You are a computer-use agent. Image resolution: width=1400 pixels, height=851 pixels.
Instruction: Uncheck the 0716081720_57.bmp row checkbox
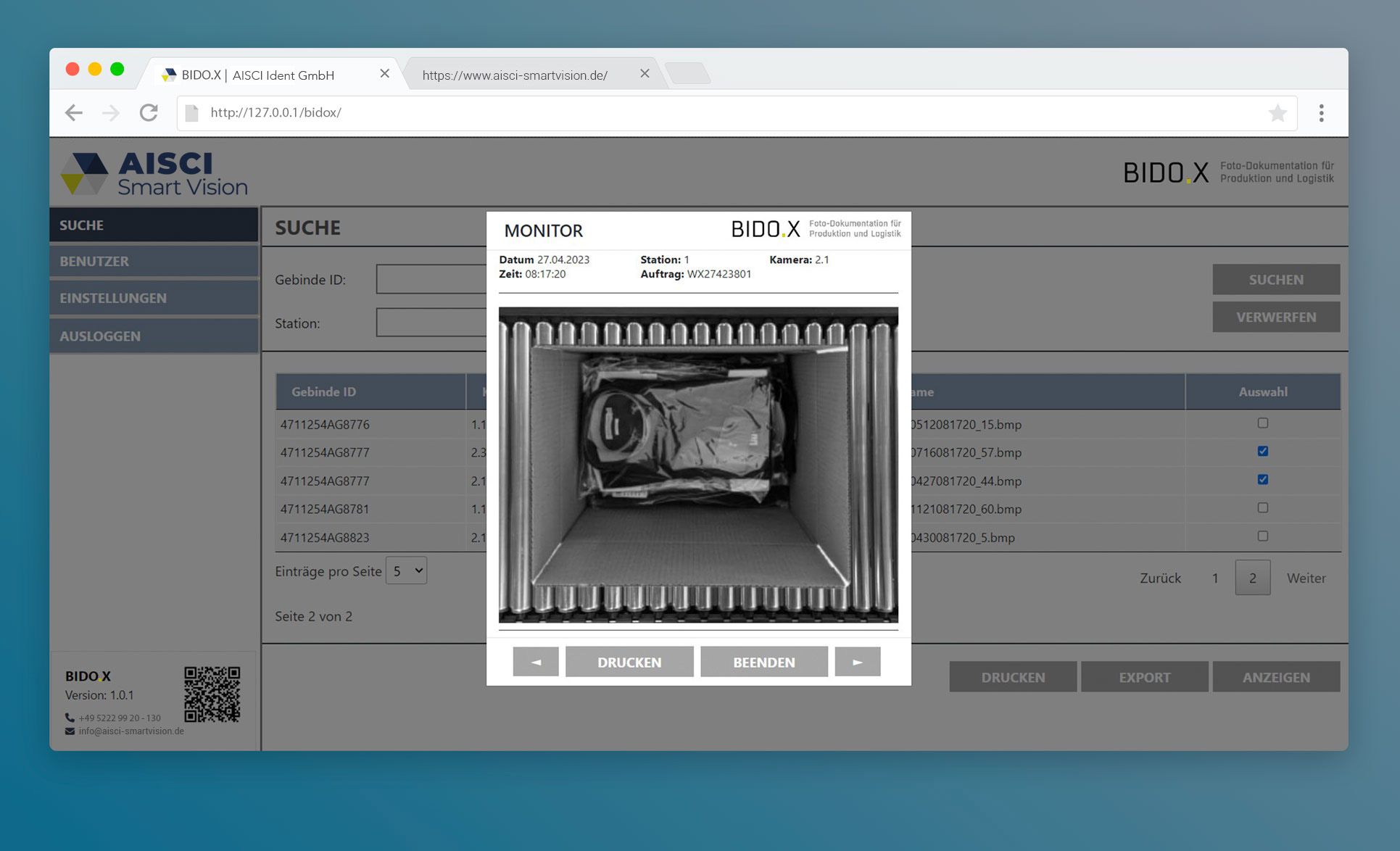pyautogui.click(x=1262, y=452)
